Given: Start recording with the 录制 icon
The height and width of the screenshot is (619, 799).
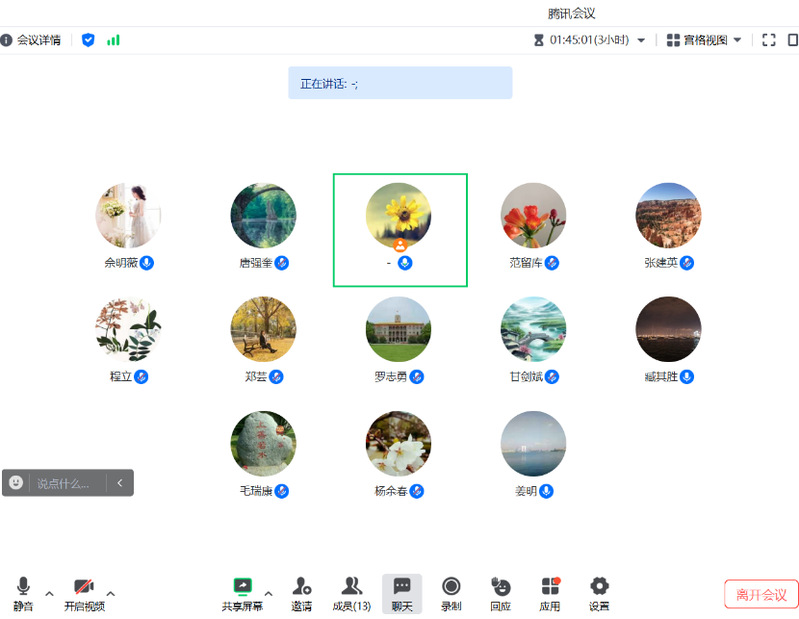Looking at the screenshot, I should tap(451, 588).
